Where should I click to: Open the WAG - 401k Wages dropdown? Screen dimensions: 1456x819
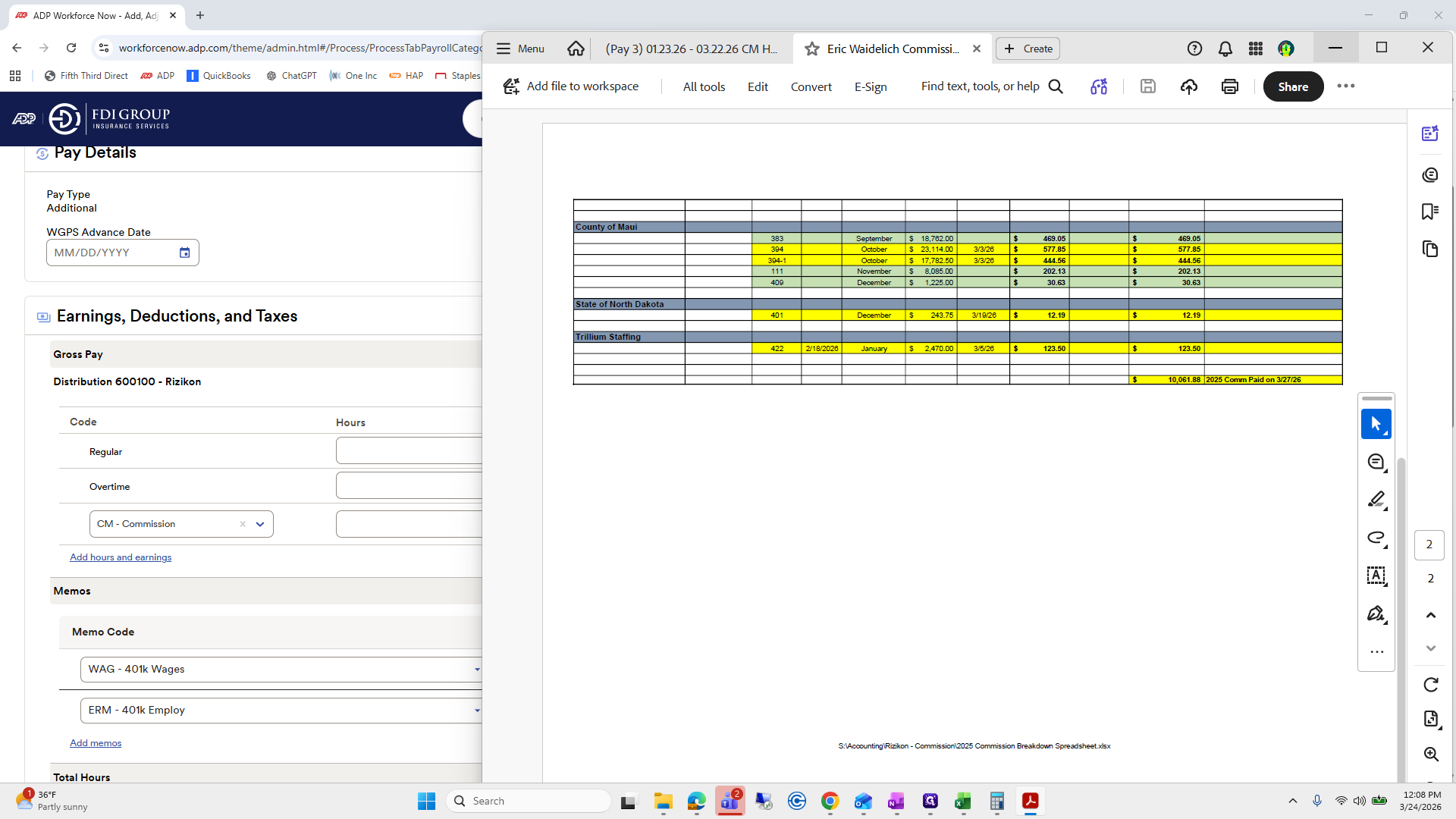tap(476, 670)
